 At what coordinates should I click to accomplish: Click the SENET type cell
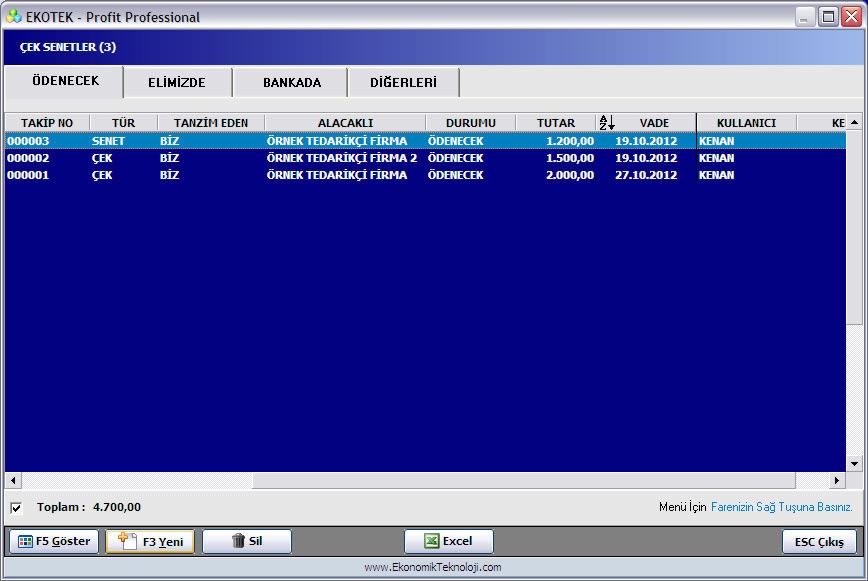(x=108, y=141)
